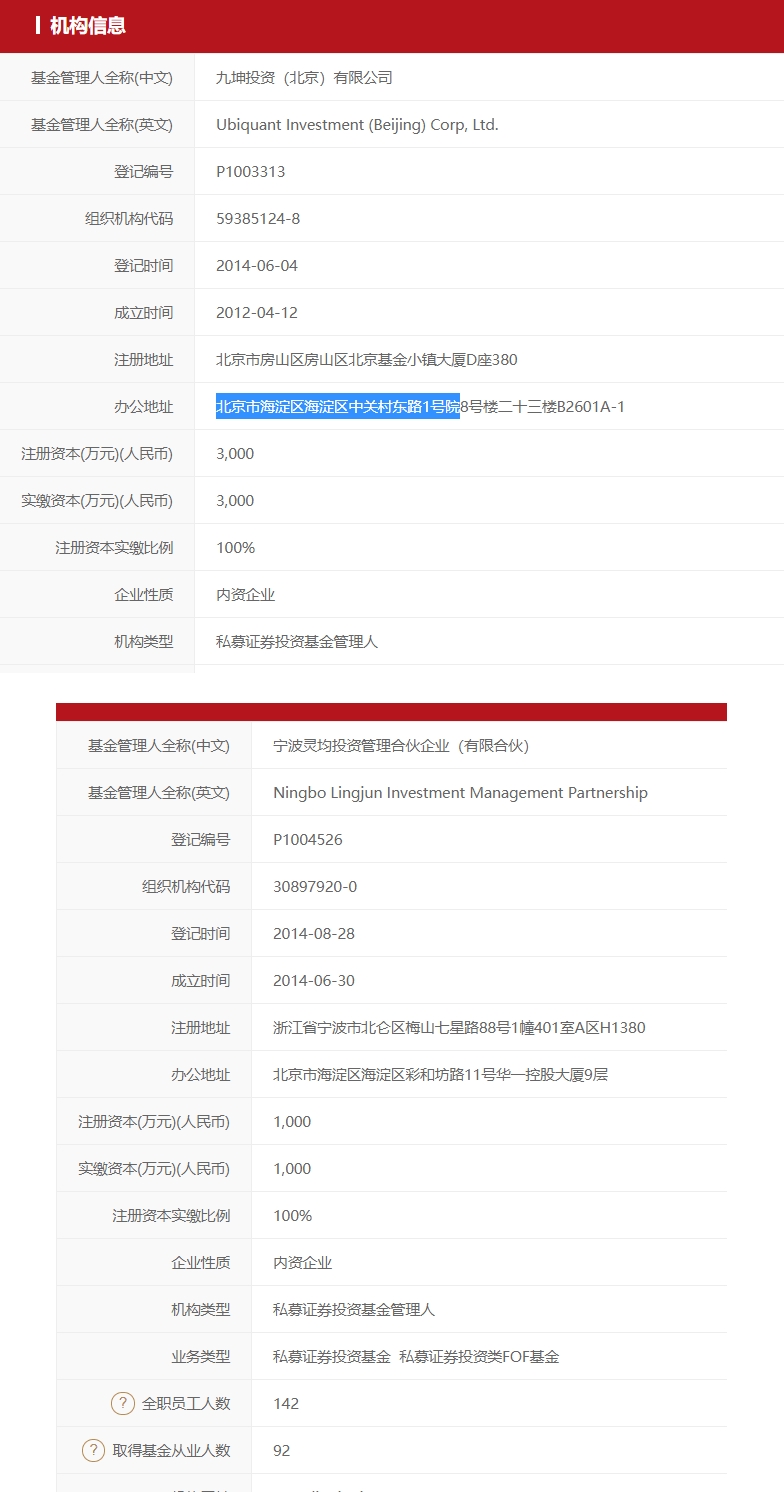Click registered capital value 3,000 beside 注册资本(万元)
Viewport: 784px width, 1492px height.
pos(235,453)
